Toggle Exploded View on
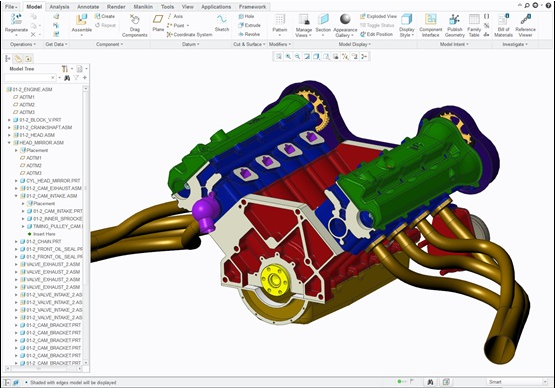Screen dimensions: 559x389 pos(378,16)
